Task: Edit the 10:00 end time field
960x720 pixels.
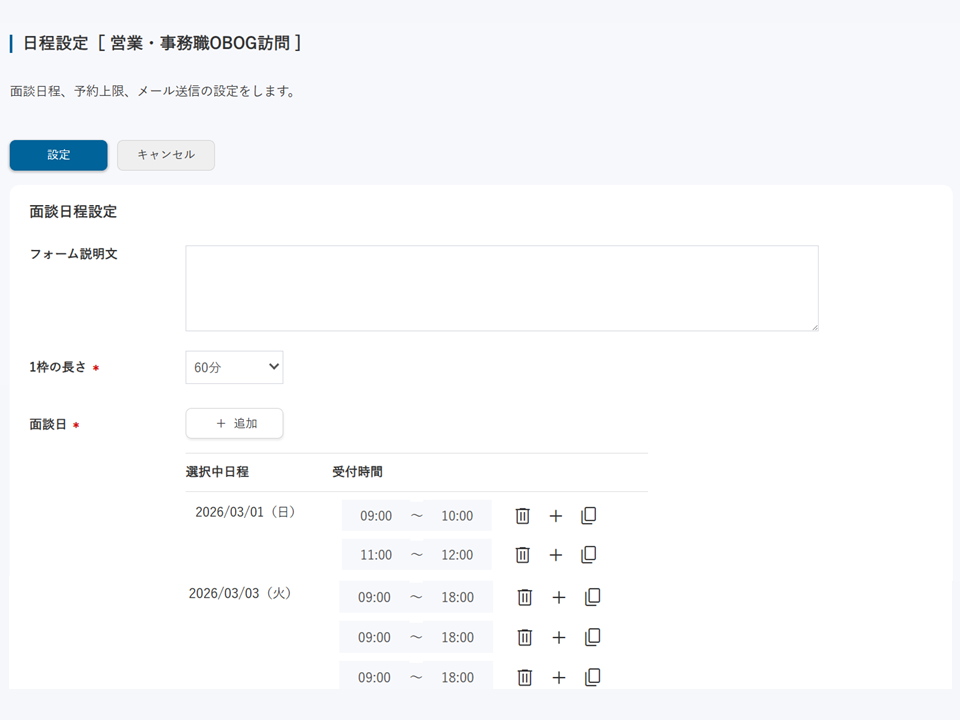Action: (460, 515)
